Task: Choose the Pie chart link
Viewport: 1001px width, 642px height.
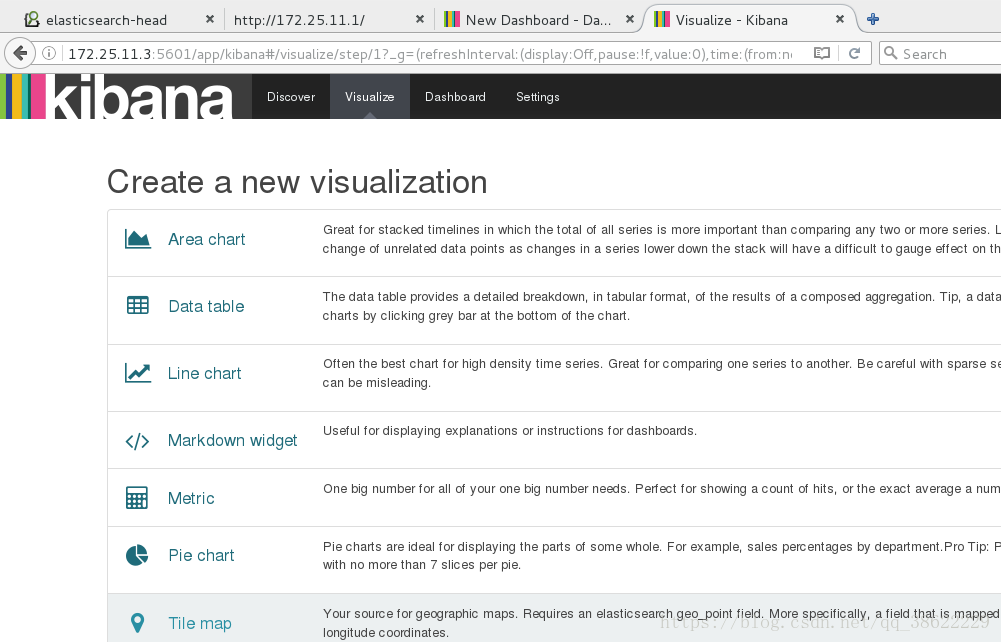Action: pyautogui.click(x=201, y=555)
